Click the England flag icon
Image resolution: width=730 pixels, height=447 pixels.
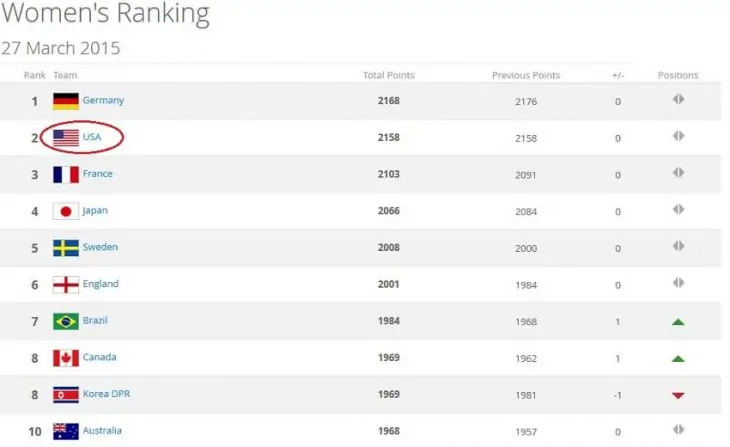click(x=66, y=284)
